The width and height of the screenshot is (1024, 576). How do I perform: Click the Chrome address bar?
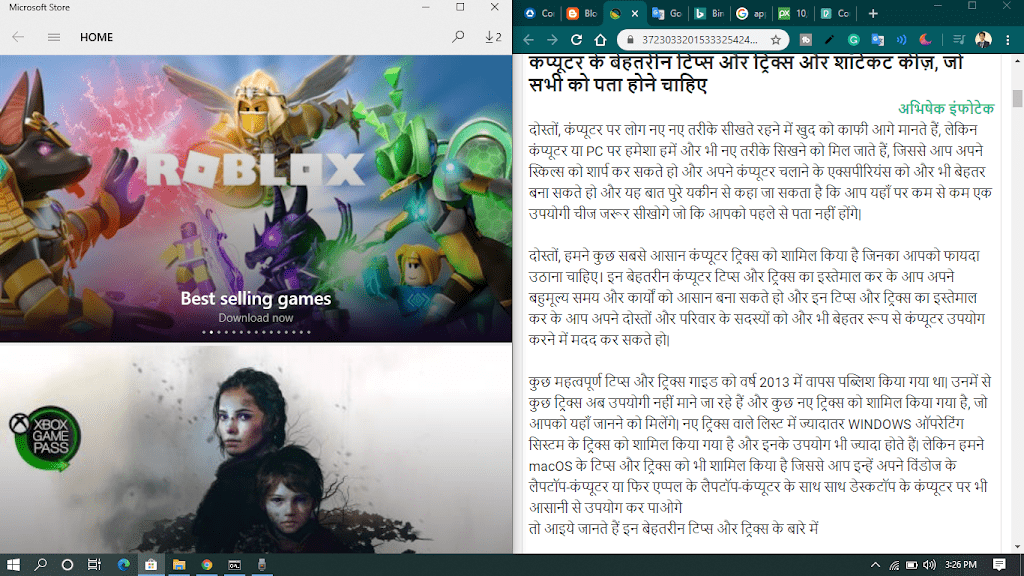(x=690, y=40)
